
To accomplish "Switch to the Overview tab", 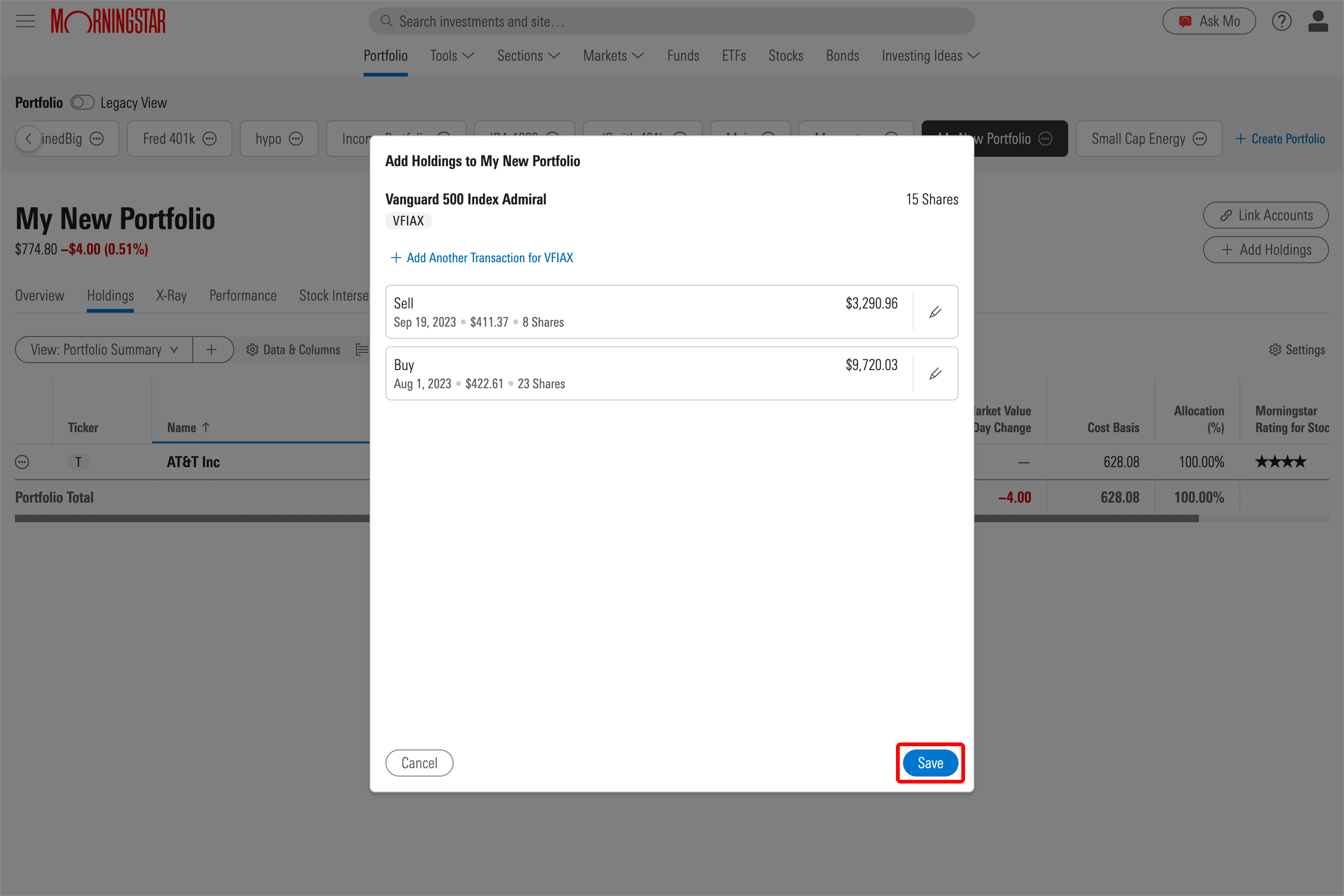I will point(39,295).
